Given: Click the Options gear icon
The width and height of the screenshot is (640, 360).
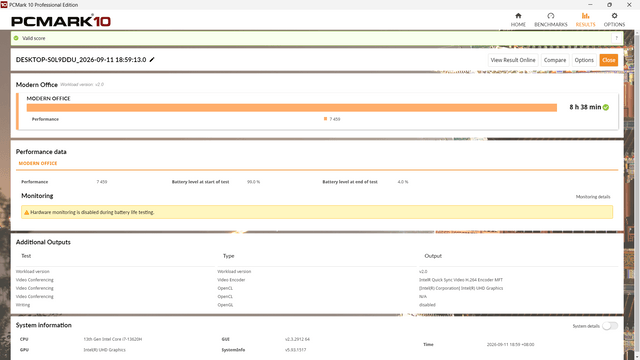Looking at the screenshot, I should tap(614, 16).
